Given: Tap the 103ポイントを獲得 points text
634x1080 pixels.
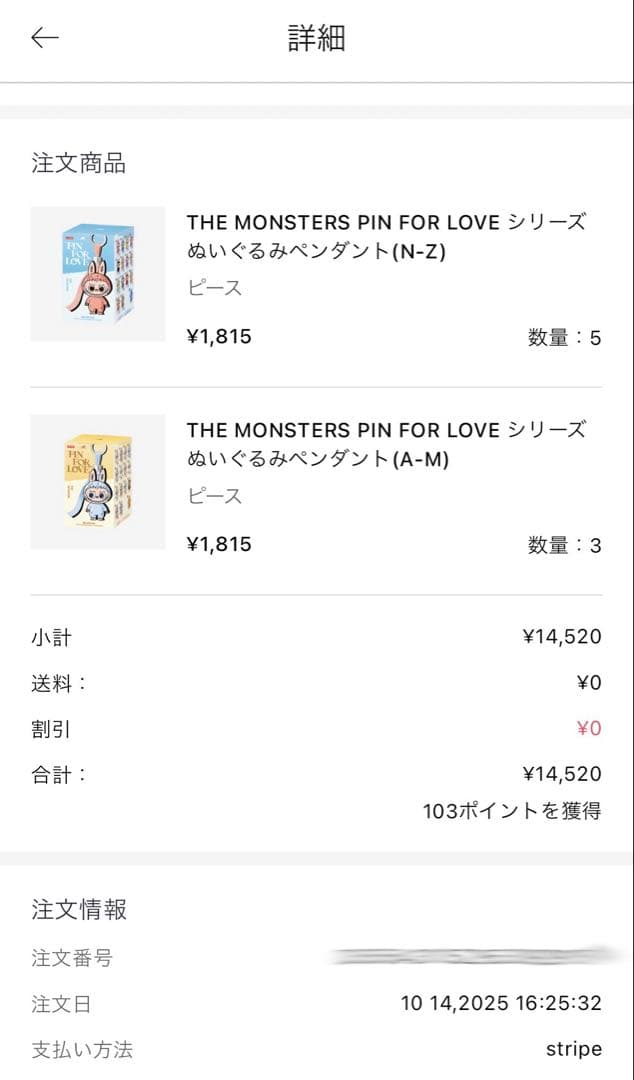Looking at the screenshot, I should pos(511,811).
